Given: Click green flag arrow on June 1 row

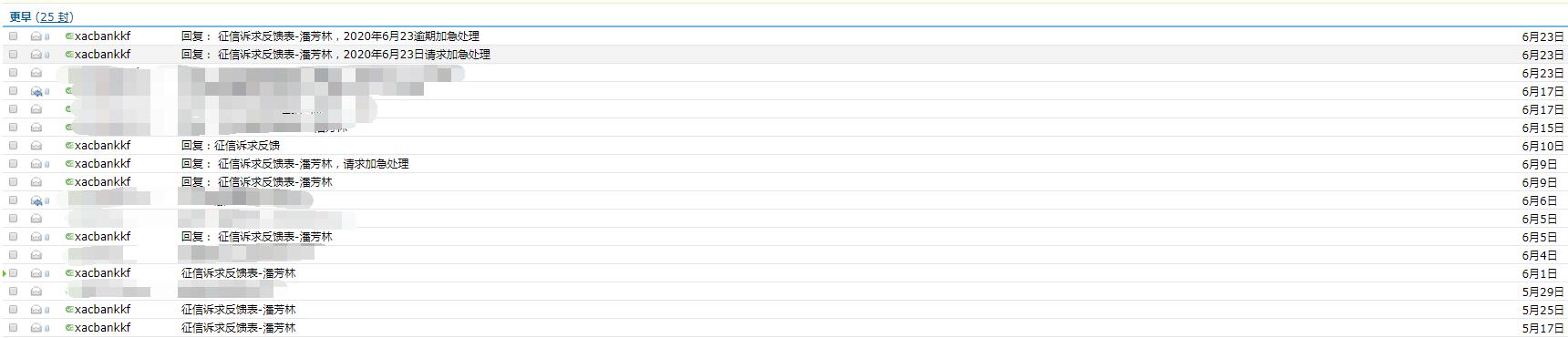Looking at the screenshot, I should coord(5,273).
